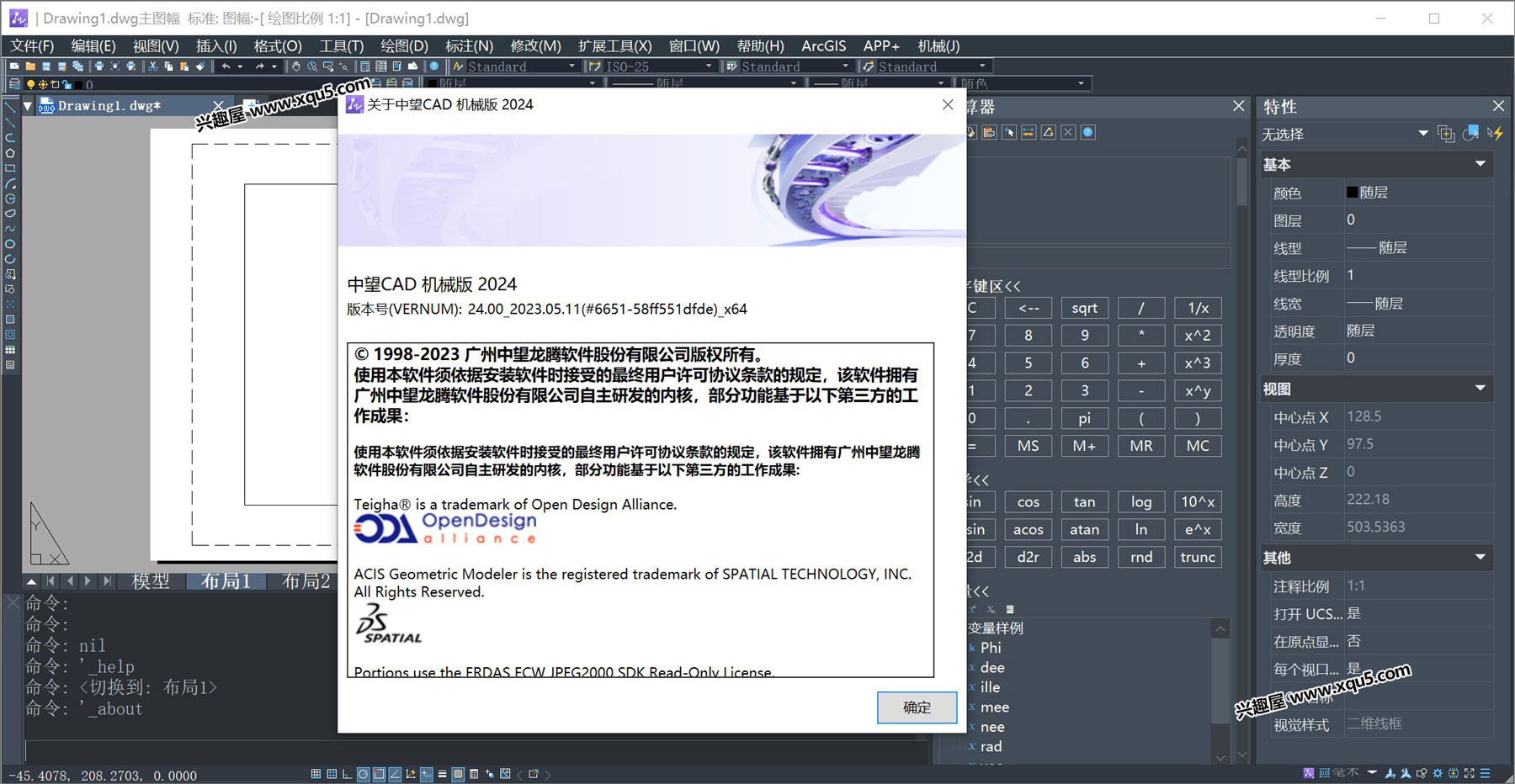Open the ArcGIS menu
1515x784 pixels.
pyautogui.click(x=823, y=45)
